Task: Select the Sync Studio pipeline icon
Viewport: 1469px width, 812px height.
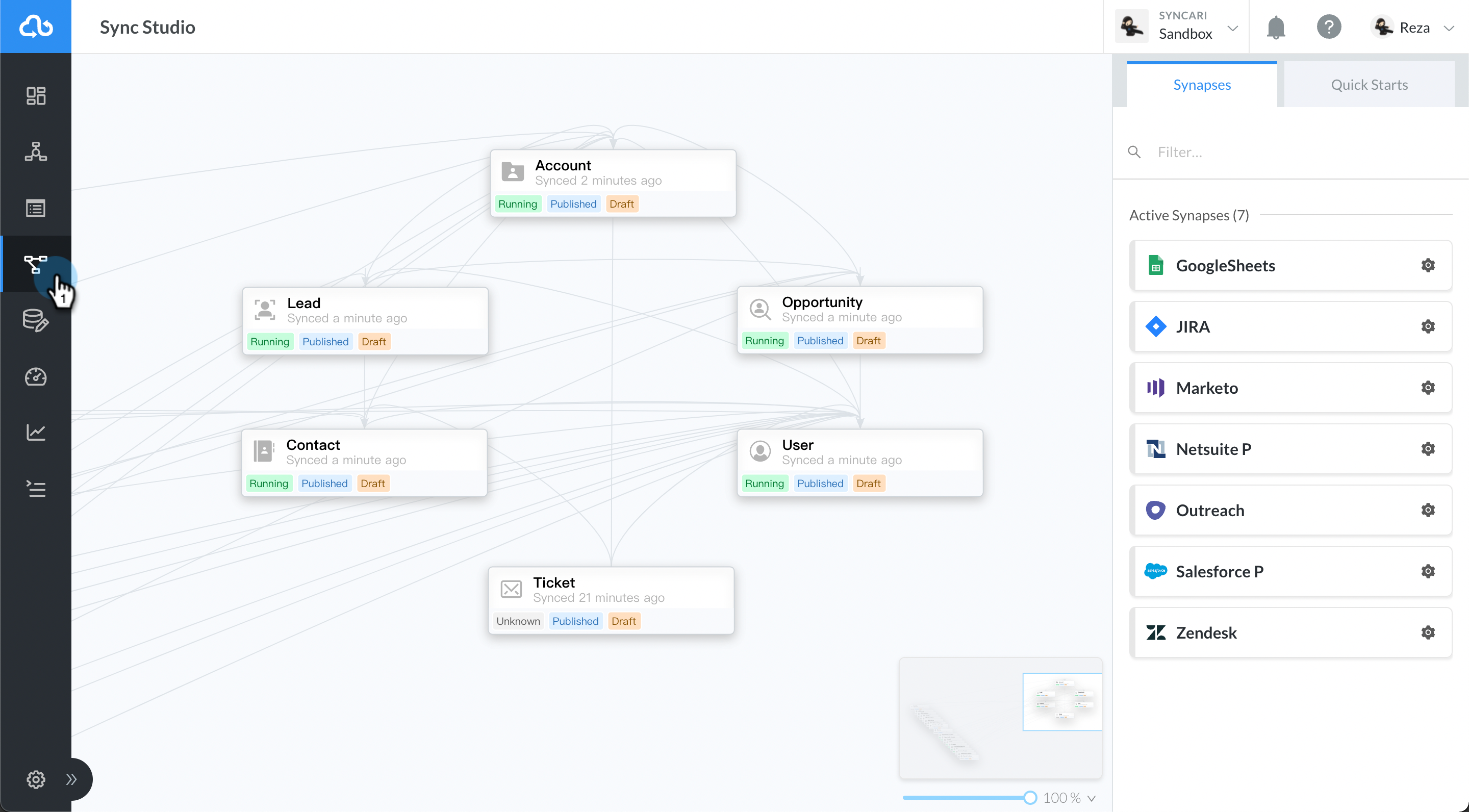Action: (x=35, y=264)
